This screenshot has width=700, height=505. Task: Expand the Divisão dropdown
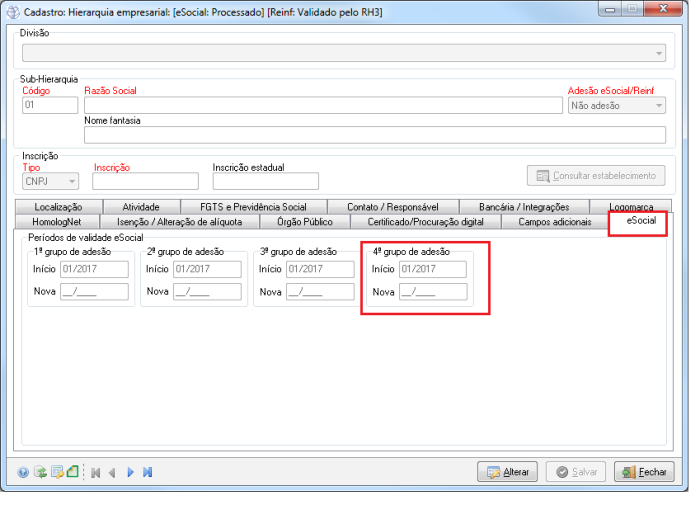tap(659, 54)
